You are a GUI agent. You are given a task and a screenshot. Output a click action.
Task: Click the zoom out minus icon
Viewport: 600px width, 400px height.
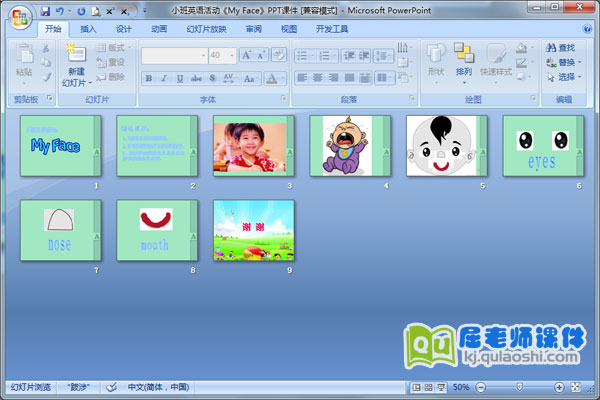tap(482, 387)
